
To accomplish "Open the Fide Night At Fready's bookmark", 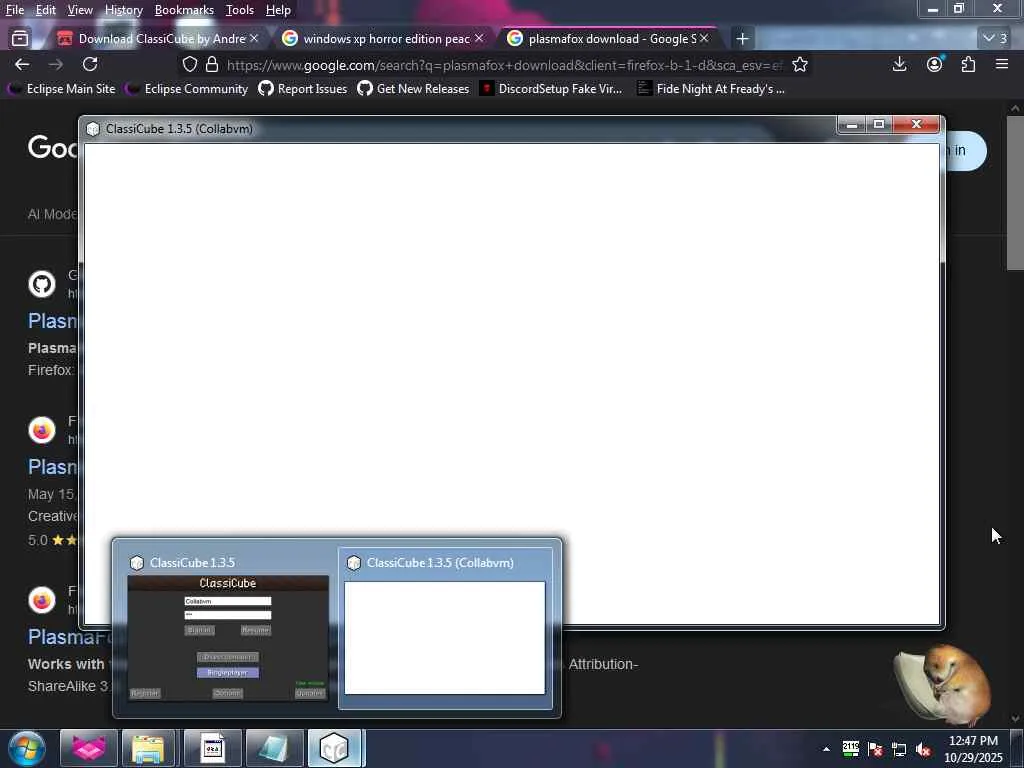I will [x=711, y=89].
